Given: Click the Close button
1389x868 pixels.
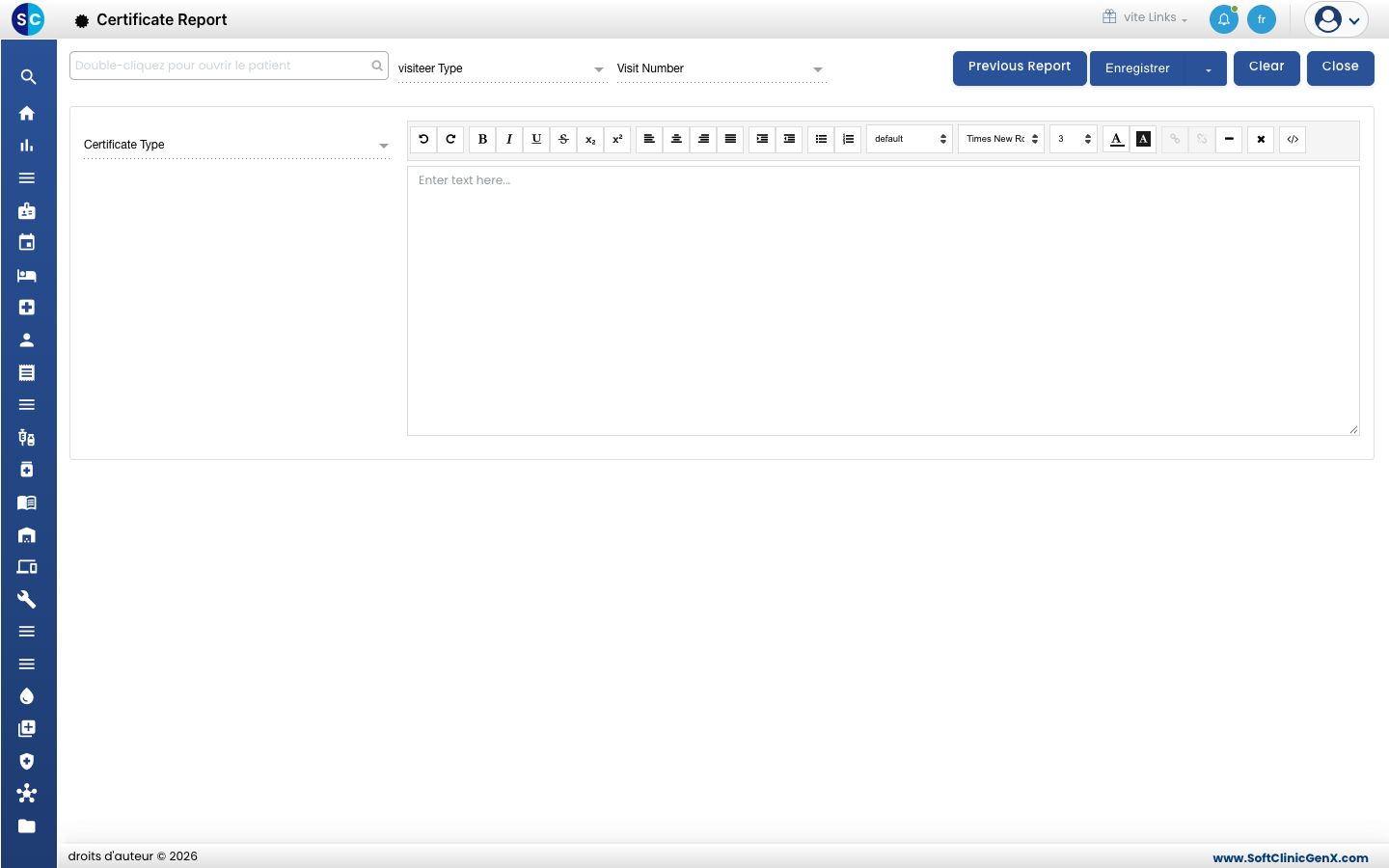Looking at the screenshot, I should 1341,68.
